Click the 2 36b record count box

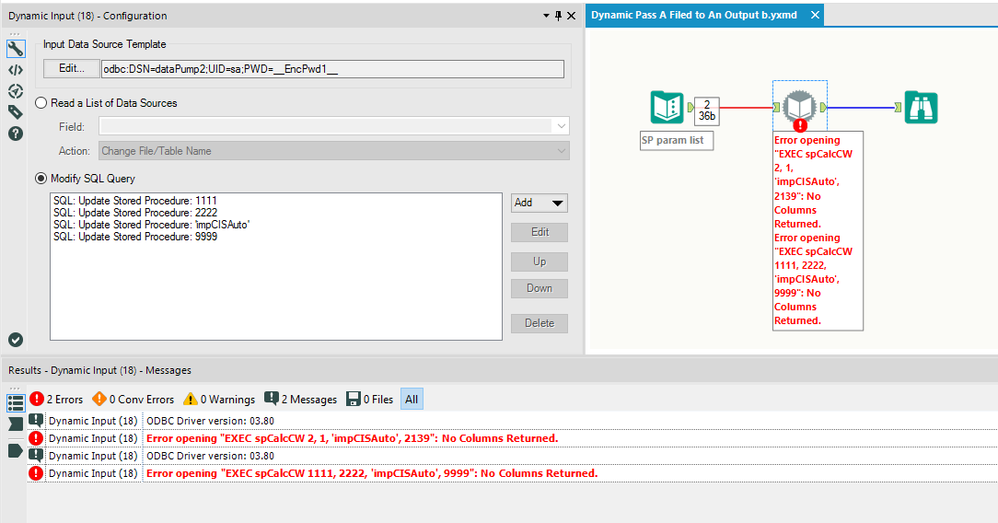click(x=706, y=111)
